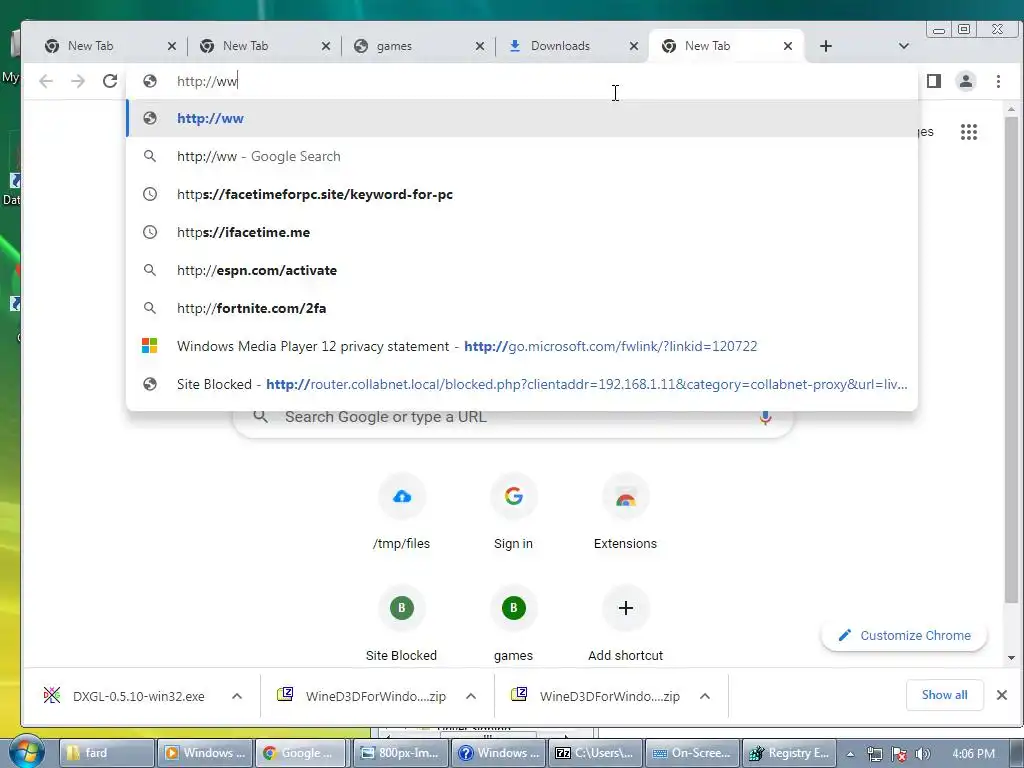Open second WineD3DForWindo zip download
1024x768 pixels.
596,696
